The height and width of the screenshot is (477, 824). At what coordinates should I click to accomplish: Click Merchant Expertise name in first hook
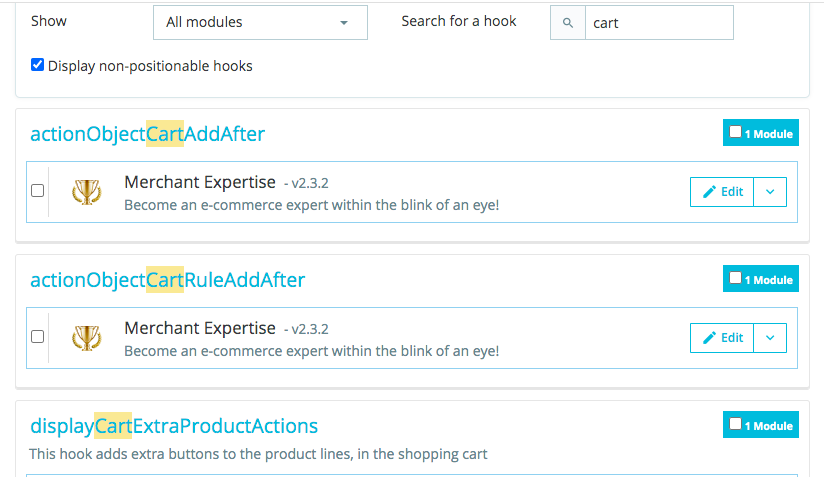[199, 182]
